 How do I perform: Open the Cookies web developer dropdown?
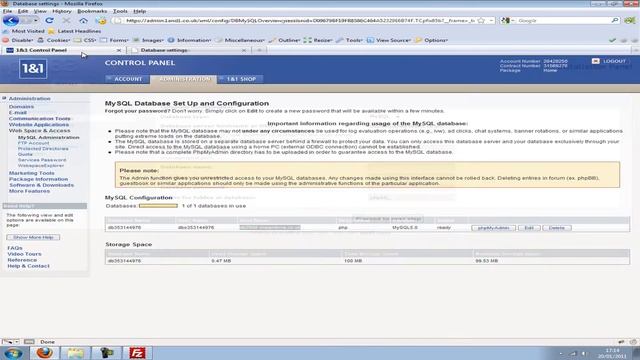pyautogui.click(x=54, y=40)
